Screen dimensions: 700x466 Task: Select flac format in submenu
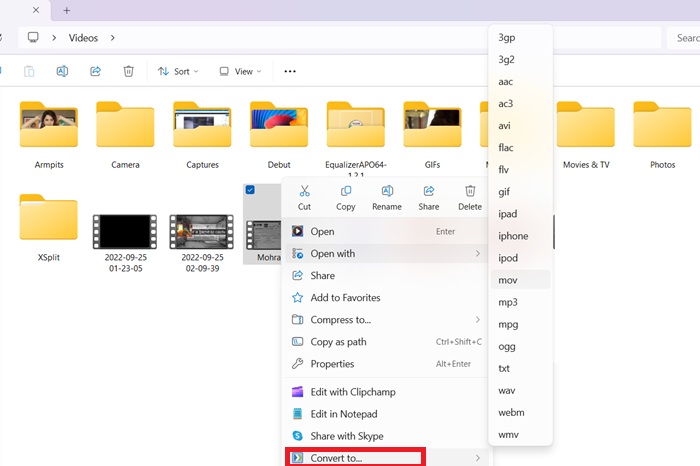coord(521,148)
